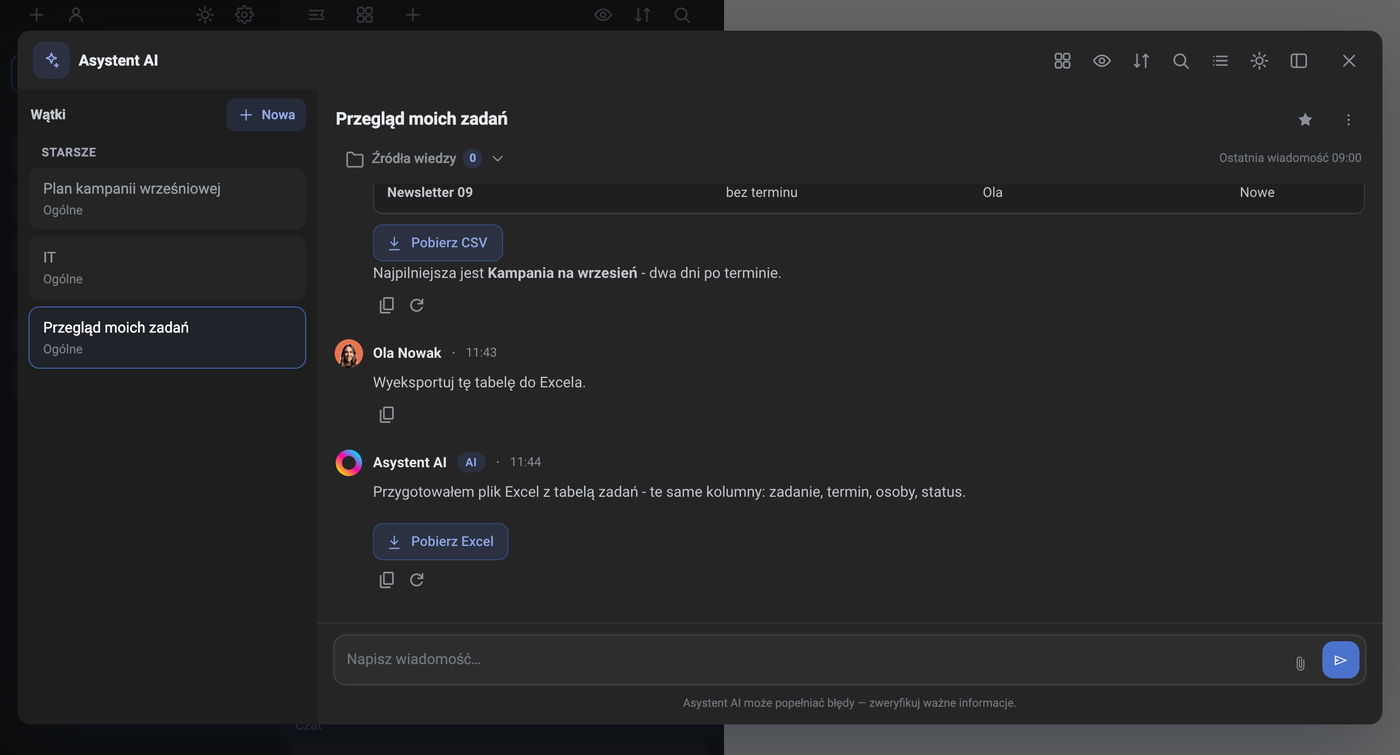Image resolution: width=1400 pixels, height=755 pixels.
Task: Click the Asystent AI sparkle logo
Action: 52,60
